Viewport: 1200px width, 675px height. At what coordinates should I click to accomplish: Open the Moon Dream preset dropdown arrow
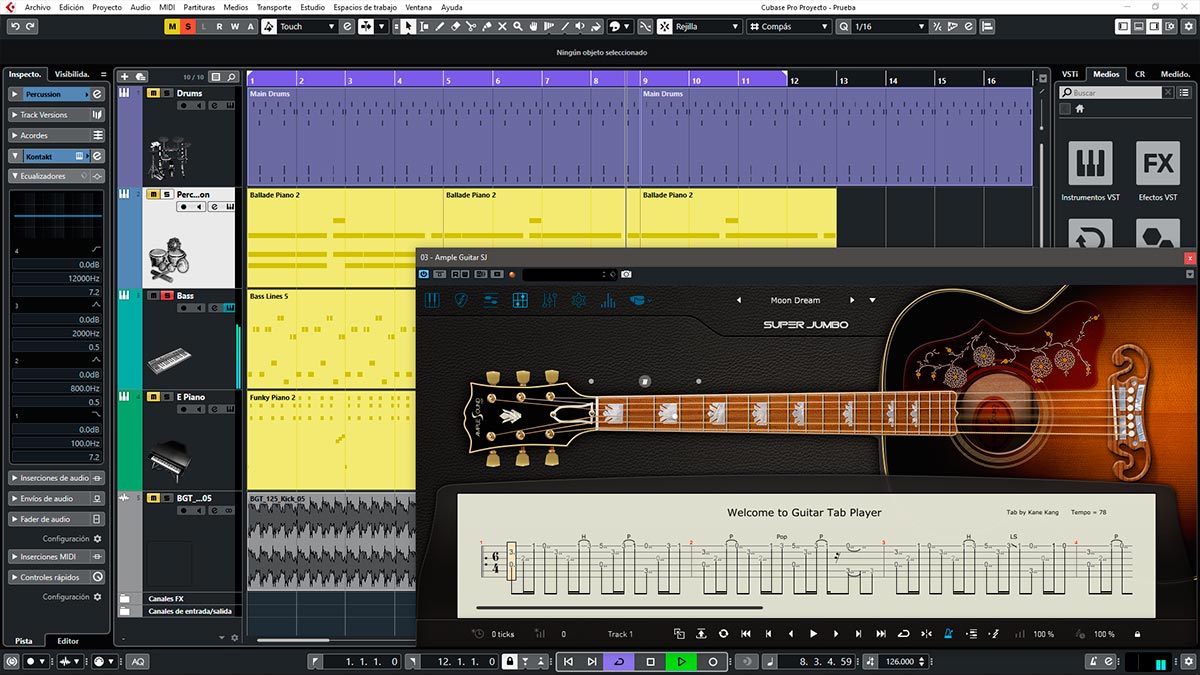coord(872,300)
